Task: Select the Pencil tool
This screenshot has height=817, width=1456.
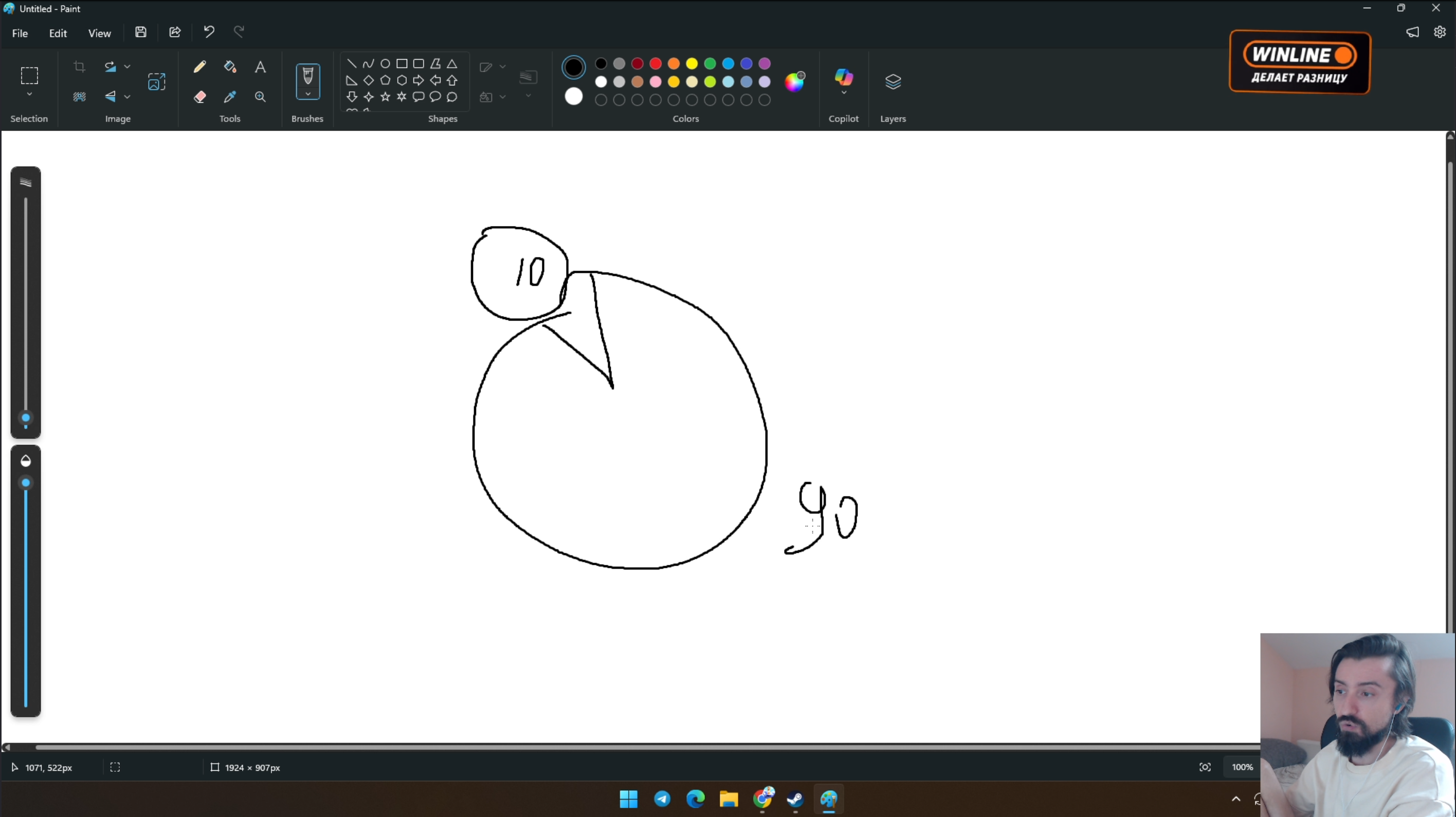Action: tap(199, 67)
